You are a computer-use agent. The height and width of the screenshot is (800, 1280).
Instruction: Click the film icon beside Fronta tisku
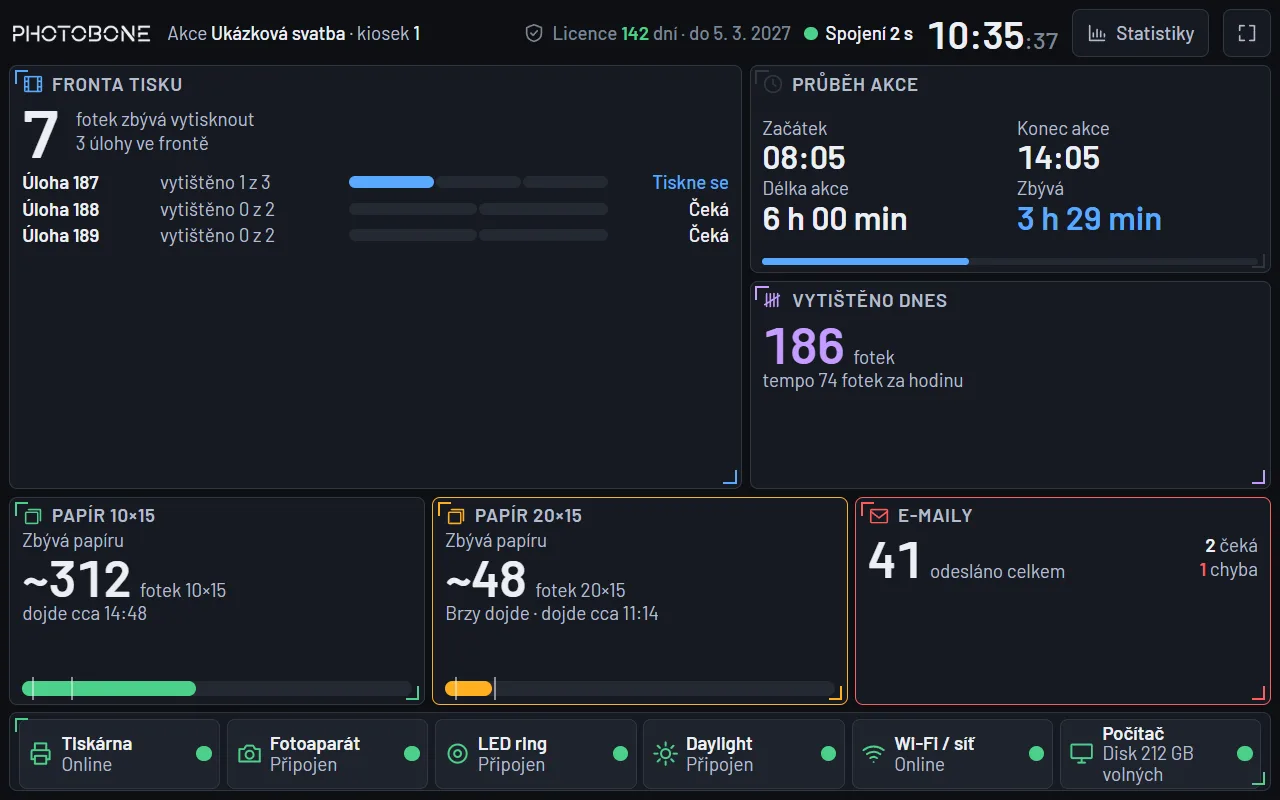click(x=34, y=84)
